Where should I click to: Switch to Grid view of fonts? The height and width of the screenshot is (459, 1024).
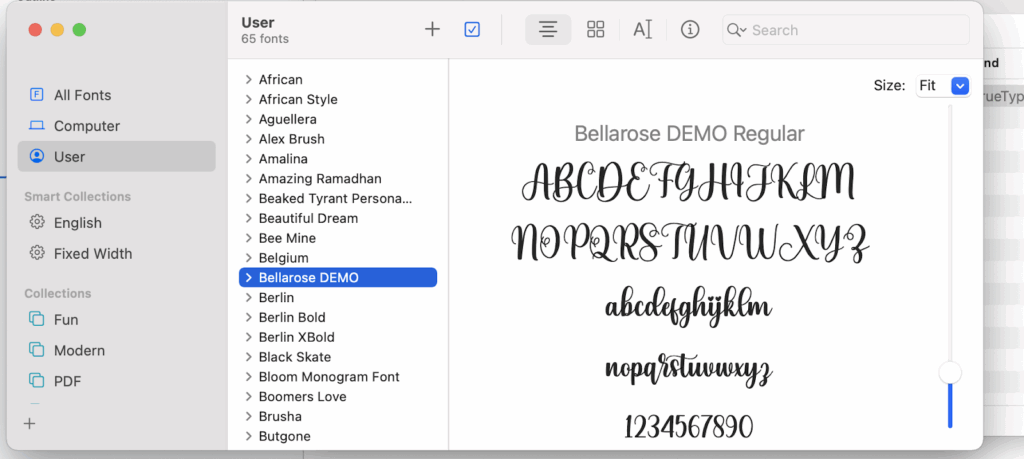596,30
